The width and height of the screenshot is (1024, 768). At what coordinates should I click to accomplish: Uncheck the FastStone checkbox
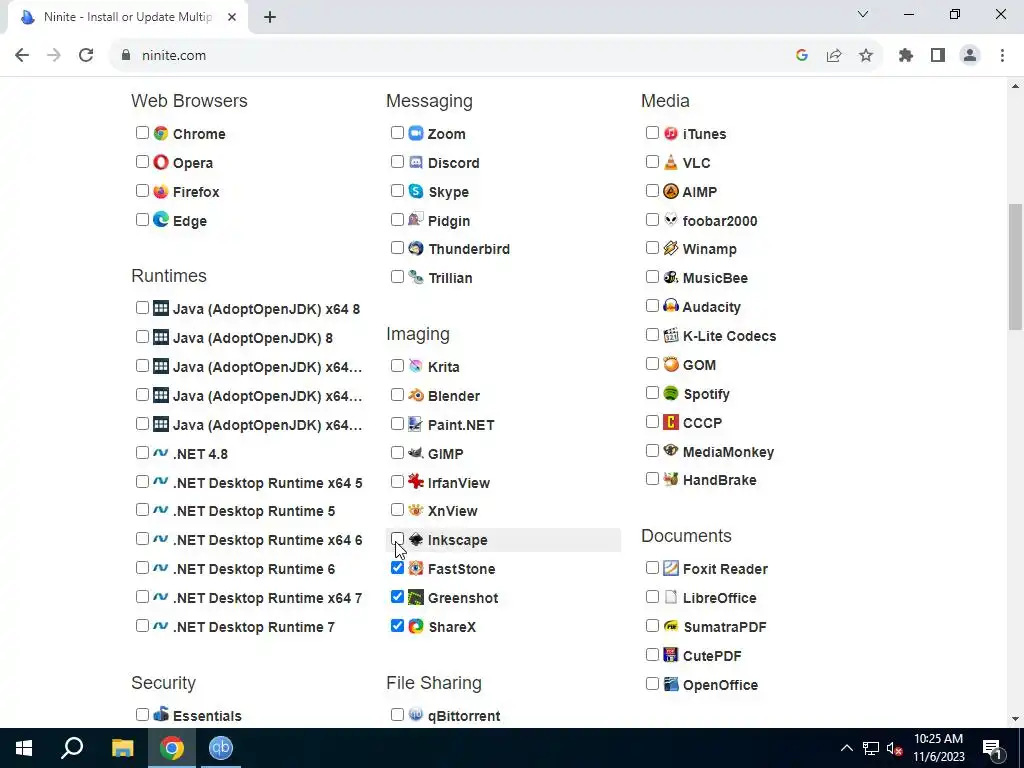click(x=397, y=568)
